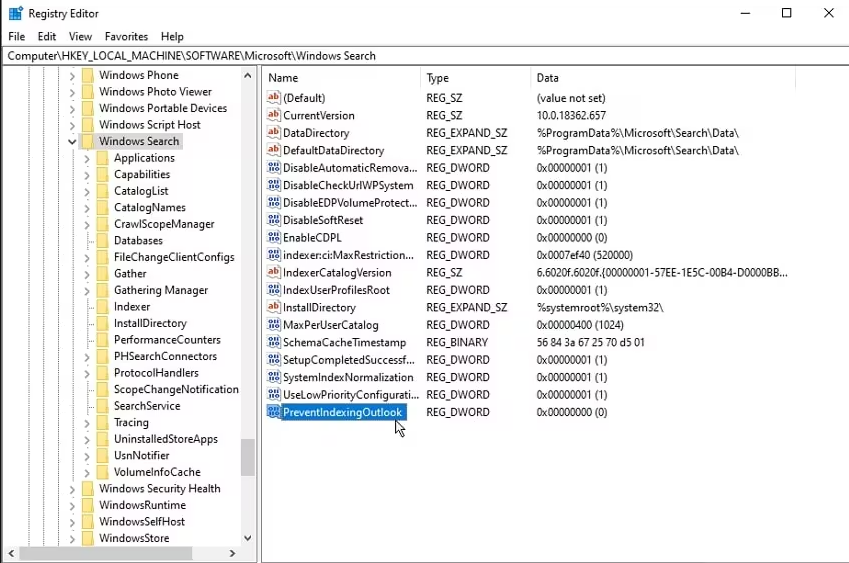Select the ProtocolHandlers tree key

pyautogui.click(x=156, y=373)
